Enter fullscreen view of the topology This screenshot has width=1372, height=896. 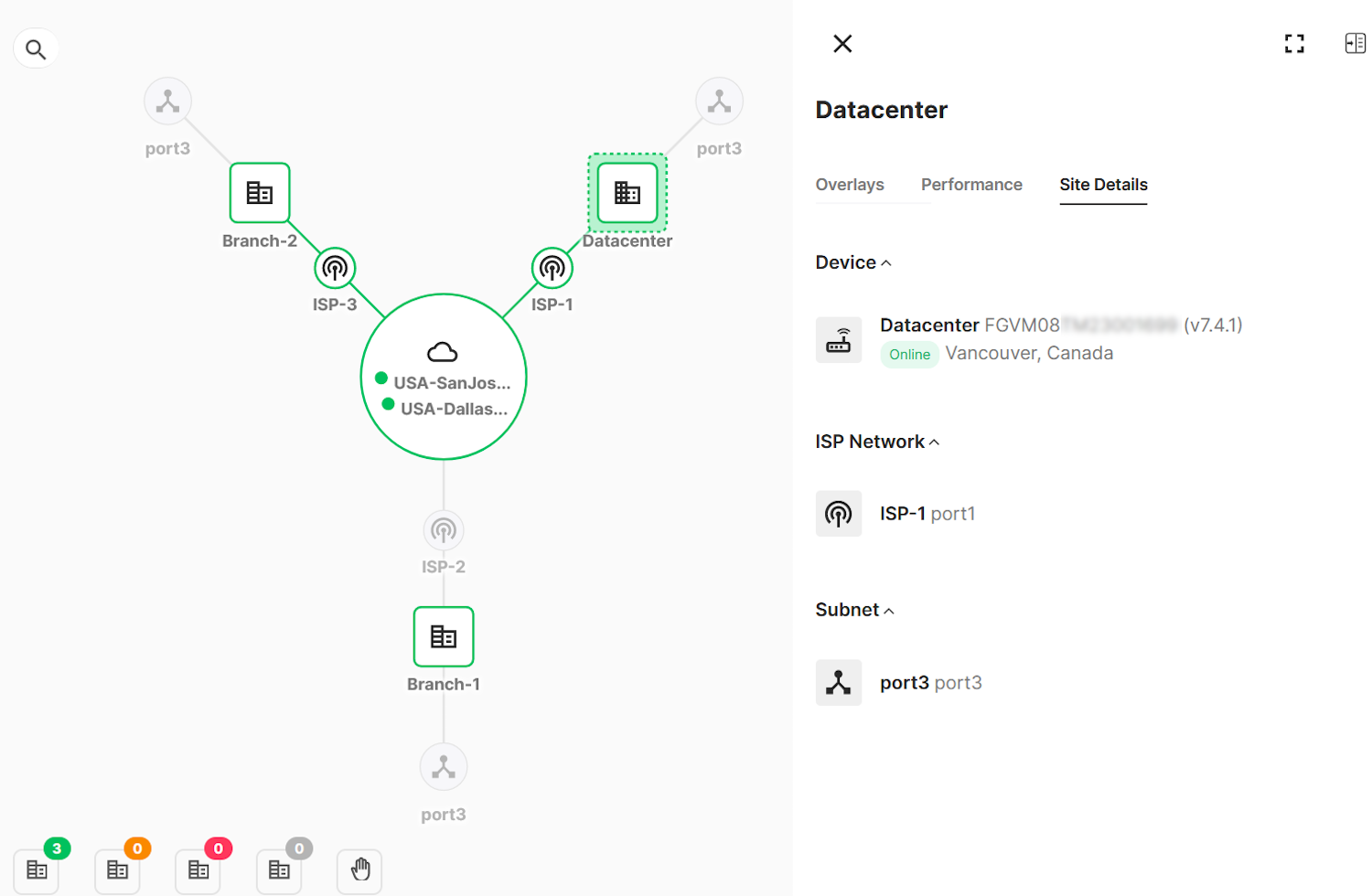pos(1293,43)
